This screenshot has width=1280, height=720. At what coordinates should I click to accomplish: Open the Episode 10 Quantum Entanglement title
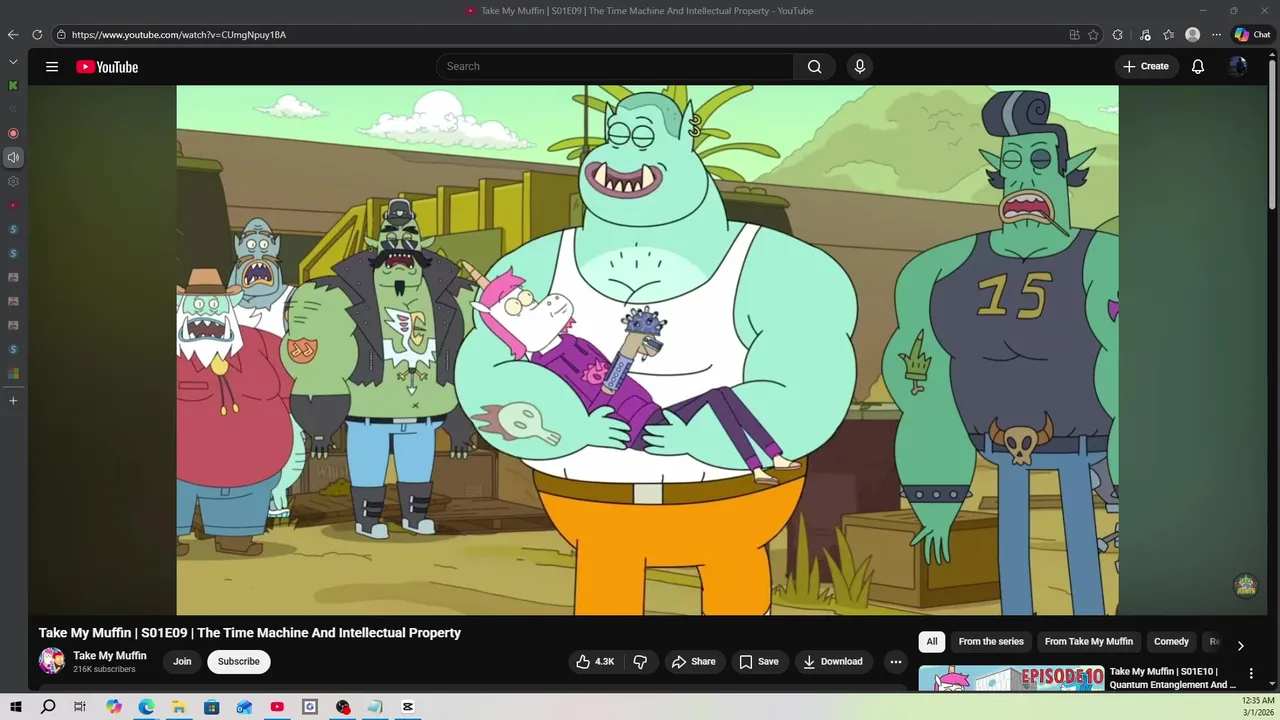1172,678
